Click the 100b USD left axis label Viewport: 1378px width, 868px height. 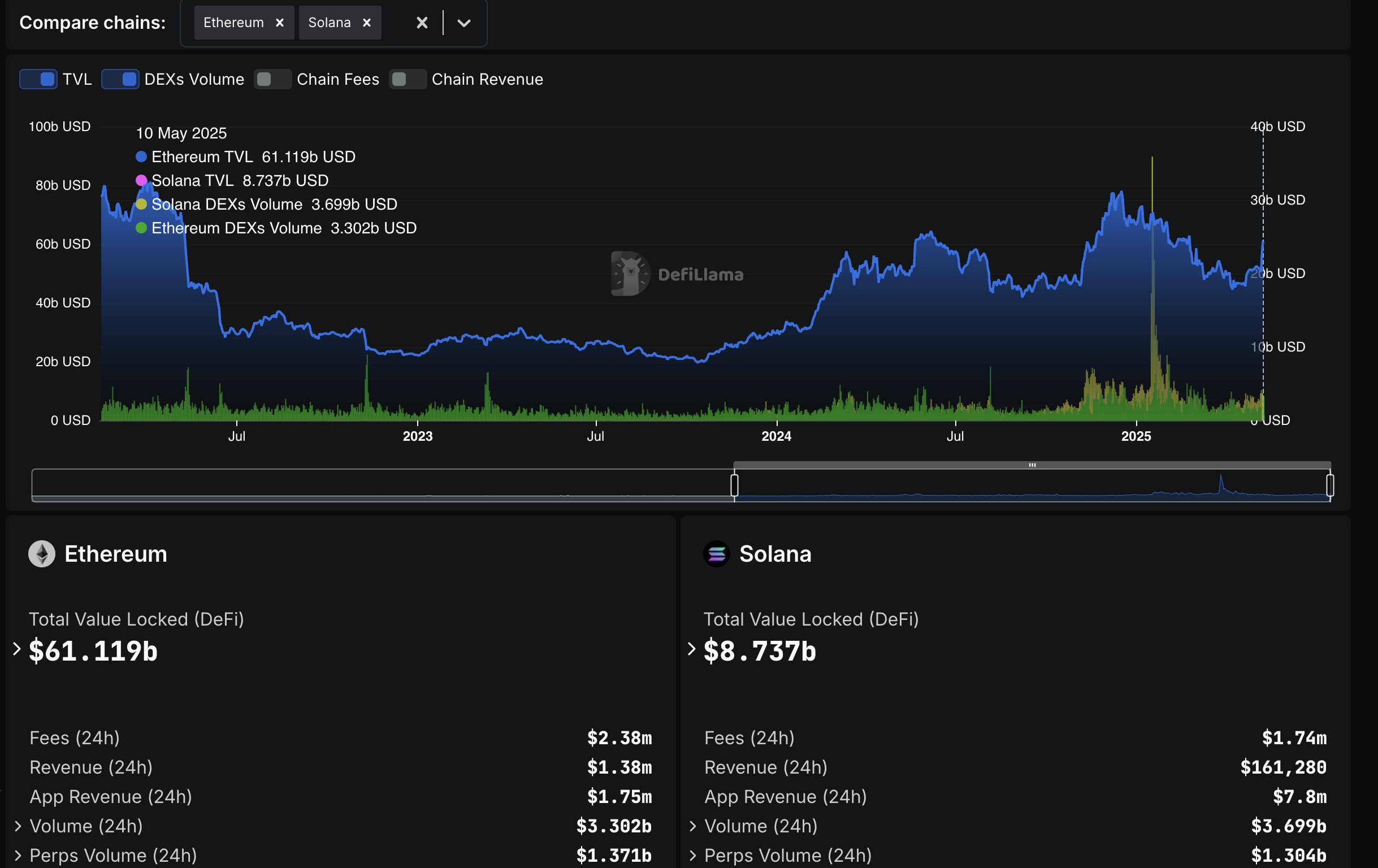click(59, 127)
